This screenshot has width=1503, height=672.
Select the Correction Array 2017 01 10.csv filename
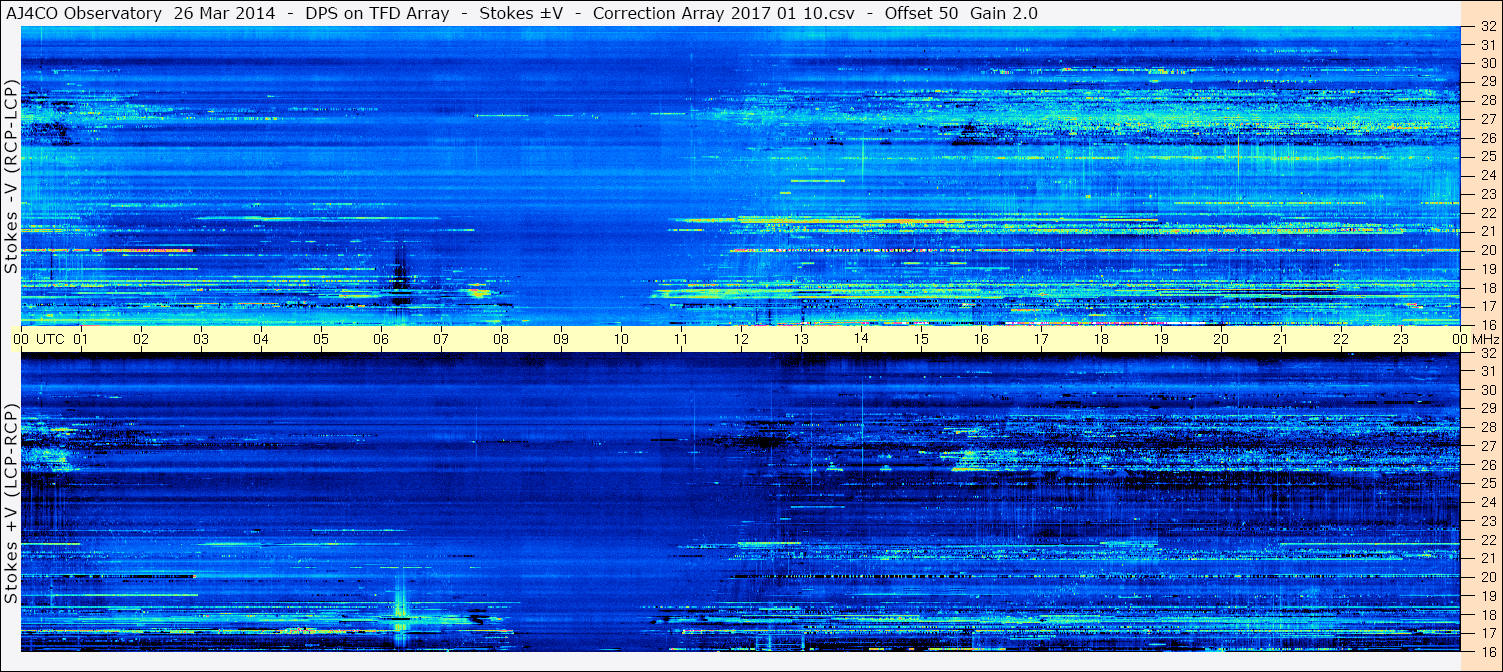pyautogui.click(x=723, y=13)
